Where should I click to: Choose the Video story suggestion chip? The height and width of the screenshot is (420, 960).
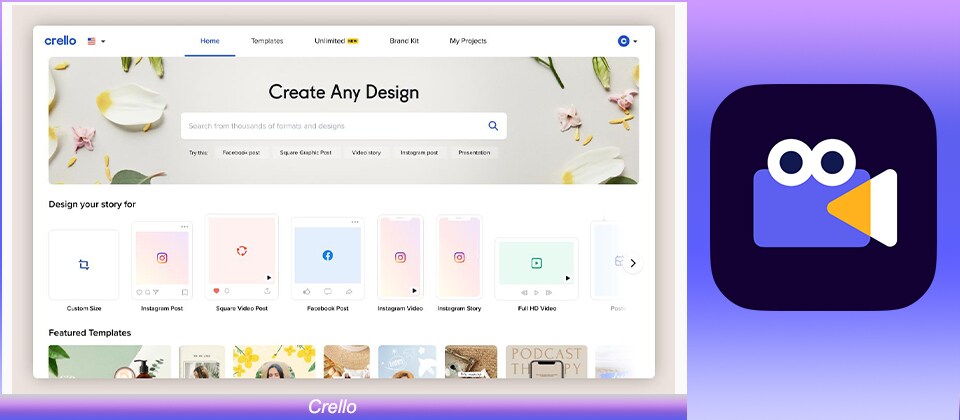[366, 152]
